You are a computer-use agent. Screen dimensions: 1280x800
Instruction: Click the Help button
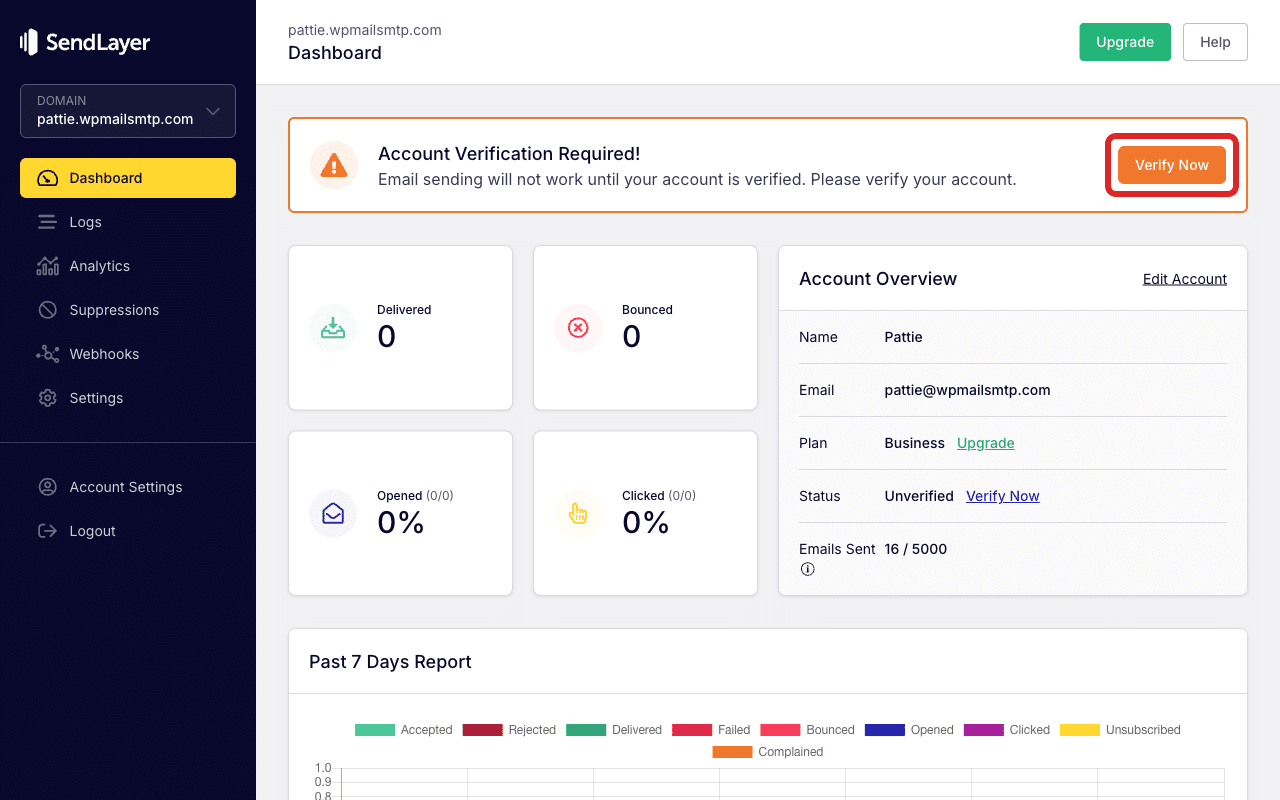(x=1215, y=42)
